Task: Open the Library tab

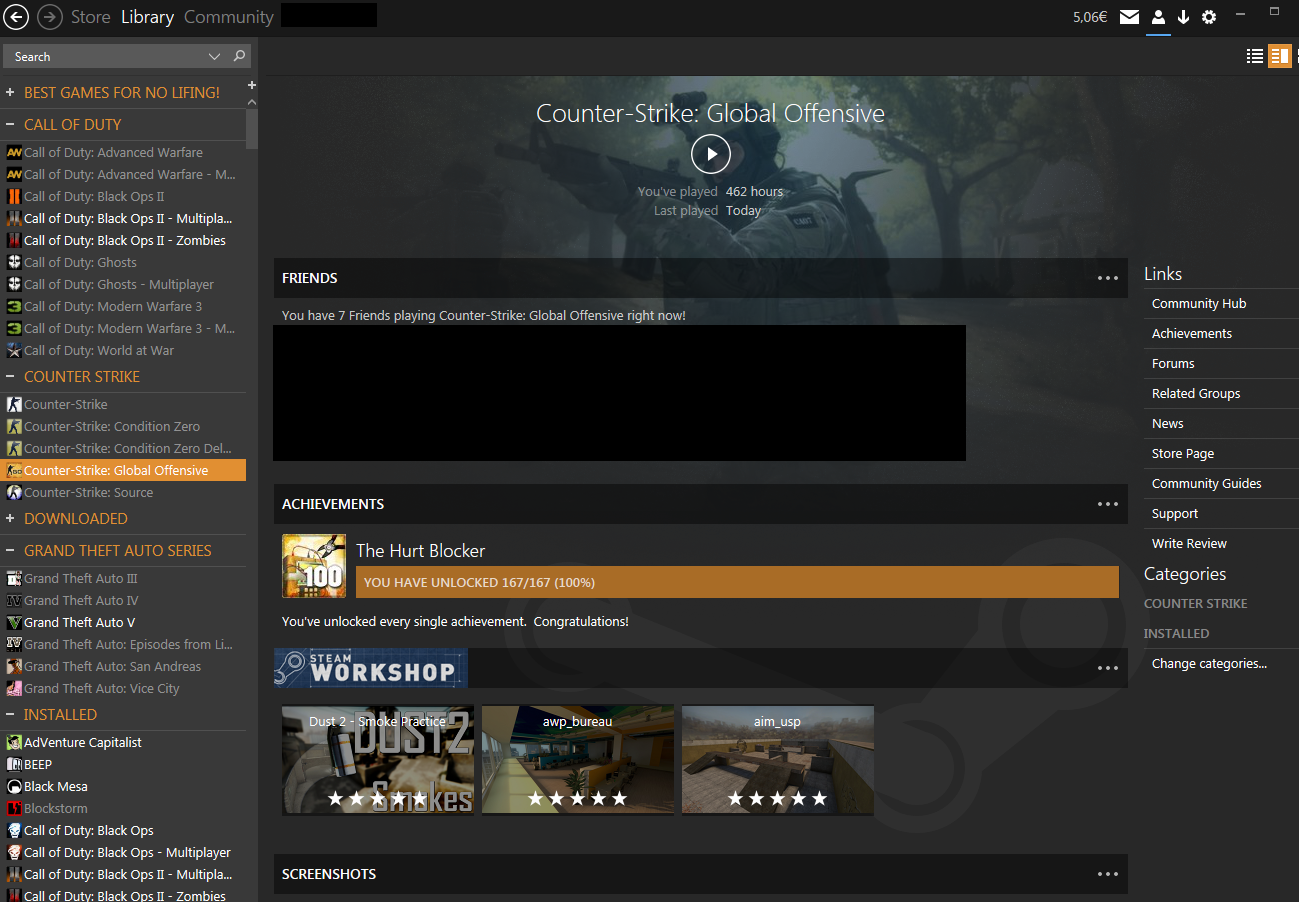Action: point(147,17)
